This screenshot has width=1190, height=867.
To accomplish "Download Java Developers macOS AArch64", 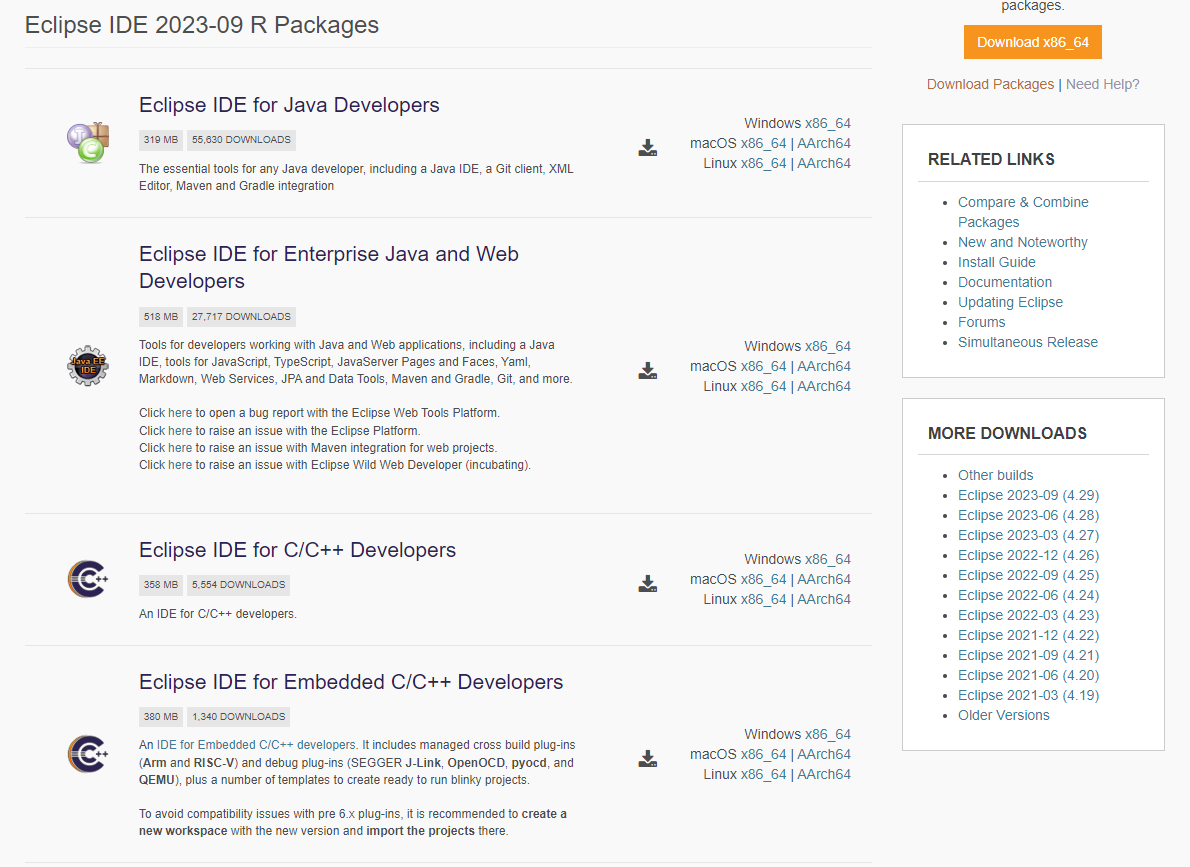I will 823,143.
